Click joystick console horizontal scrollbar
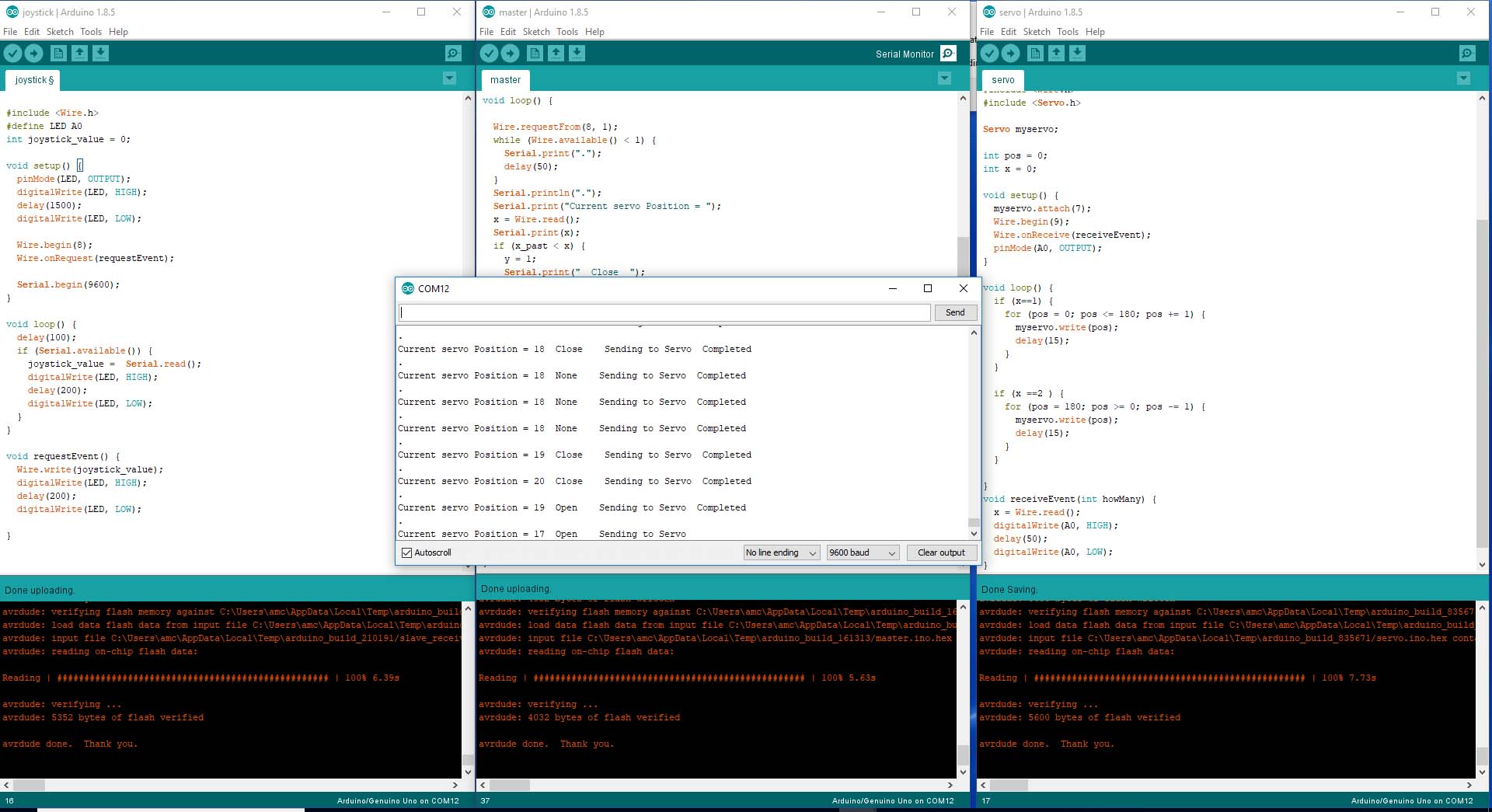Viewport: 1492px width, 812px height. 233,785
